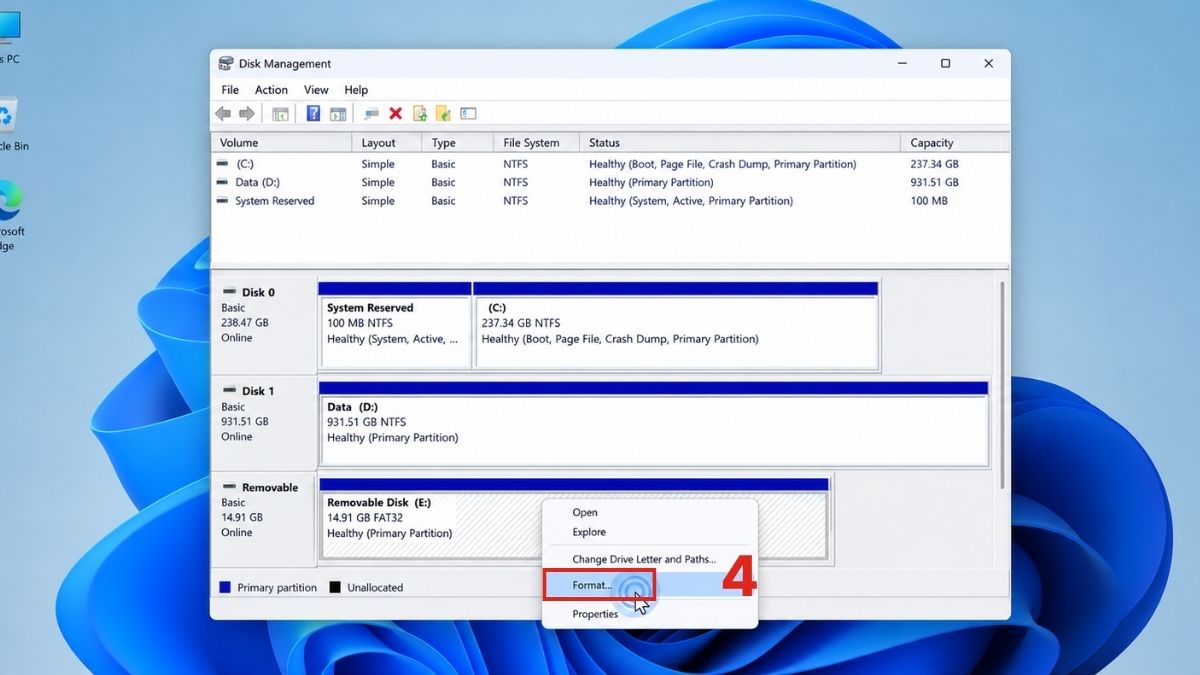Click the 'Unallocated' legend label
Screen dimensions: 1200x675
(375, 588)
